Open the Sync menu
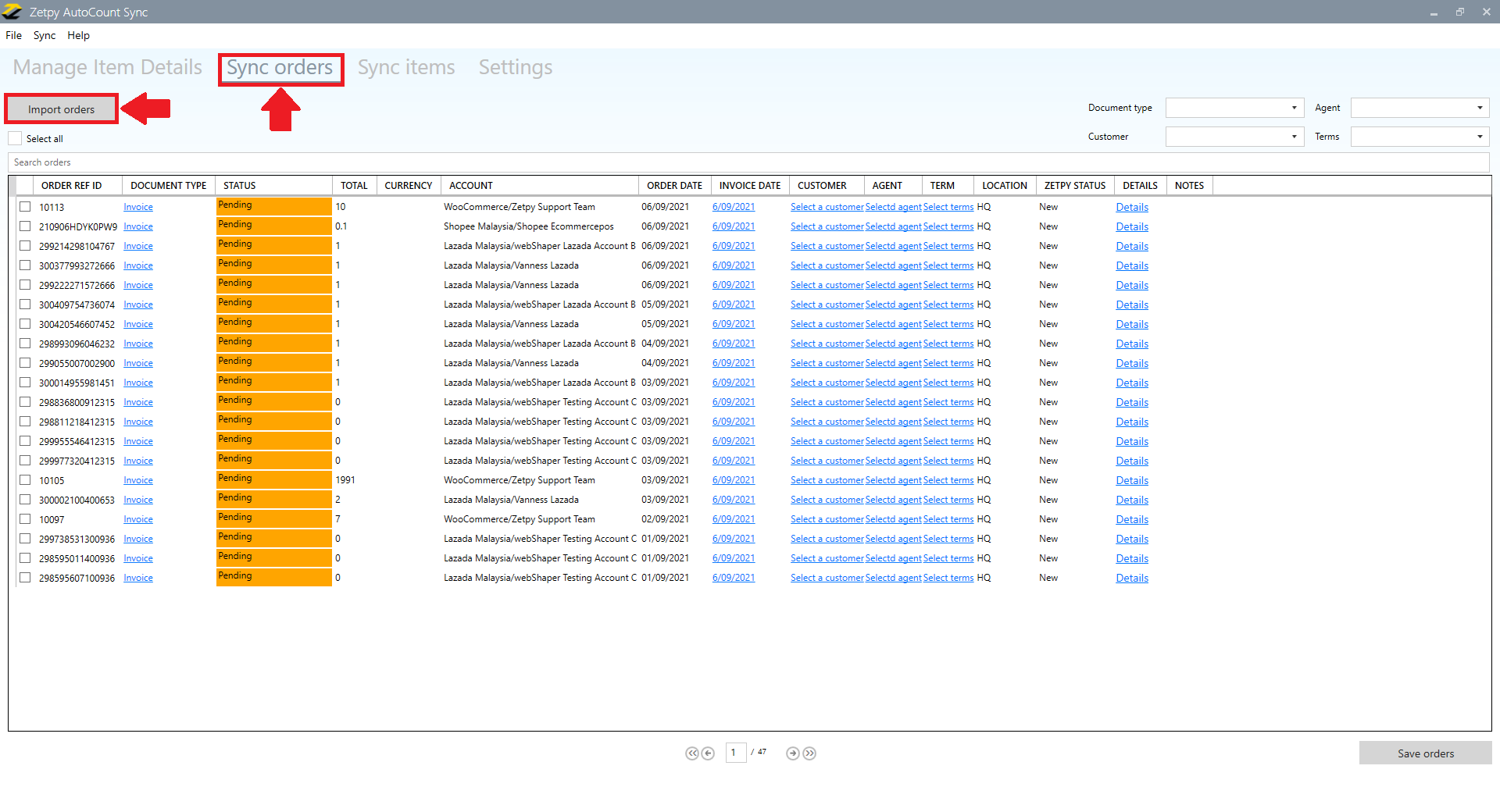 (x=45, y=35)
